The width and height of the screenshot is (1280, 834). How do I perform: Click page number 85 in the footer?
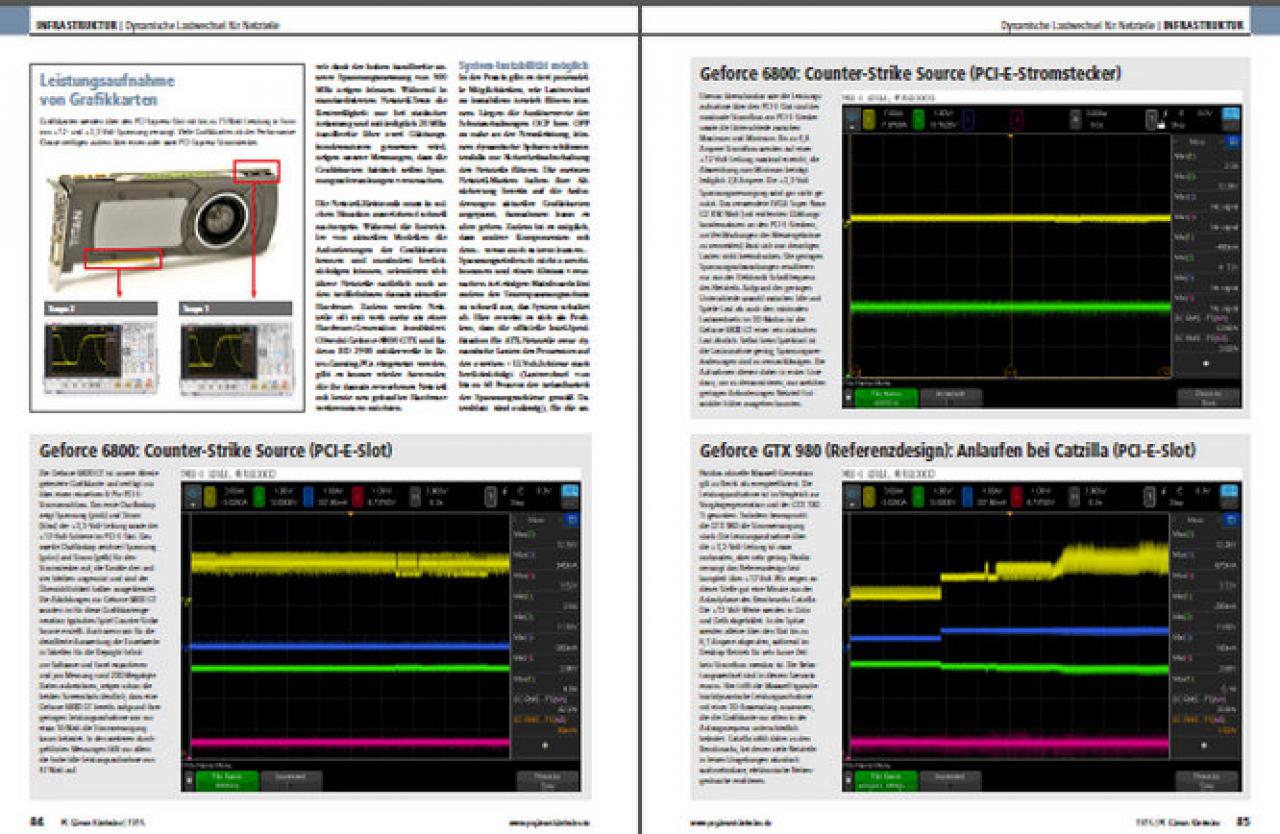pos(1242,822)
